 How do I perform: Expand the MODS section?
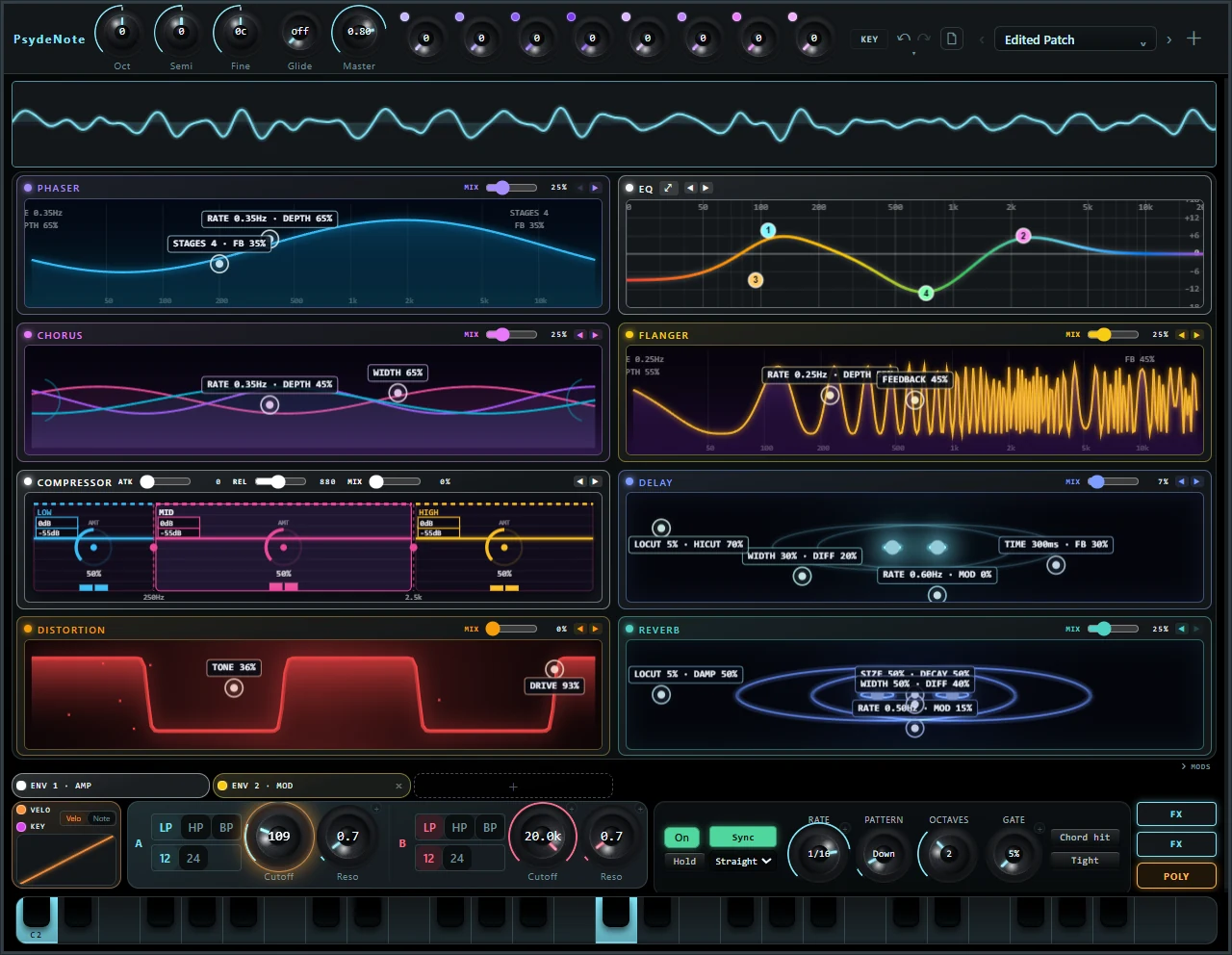coord(1195,766)
